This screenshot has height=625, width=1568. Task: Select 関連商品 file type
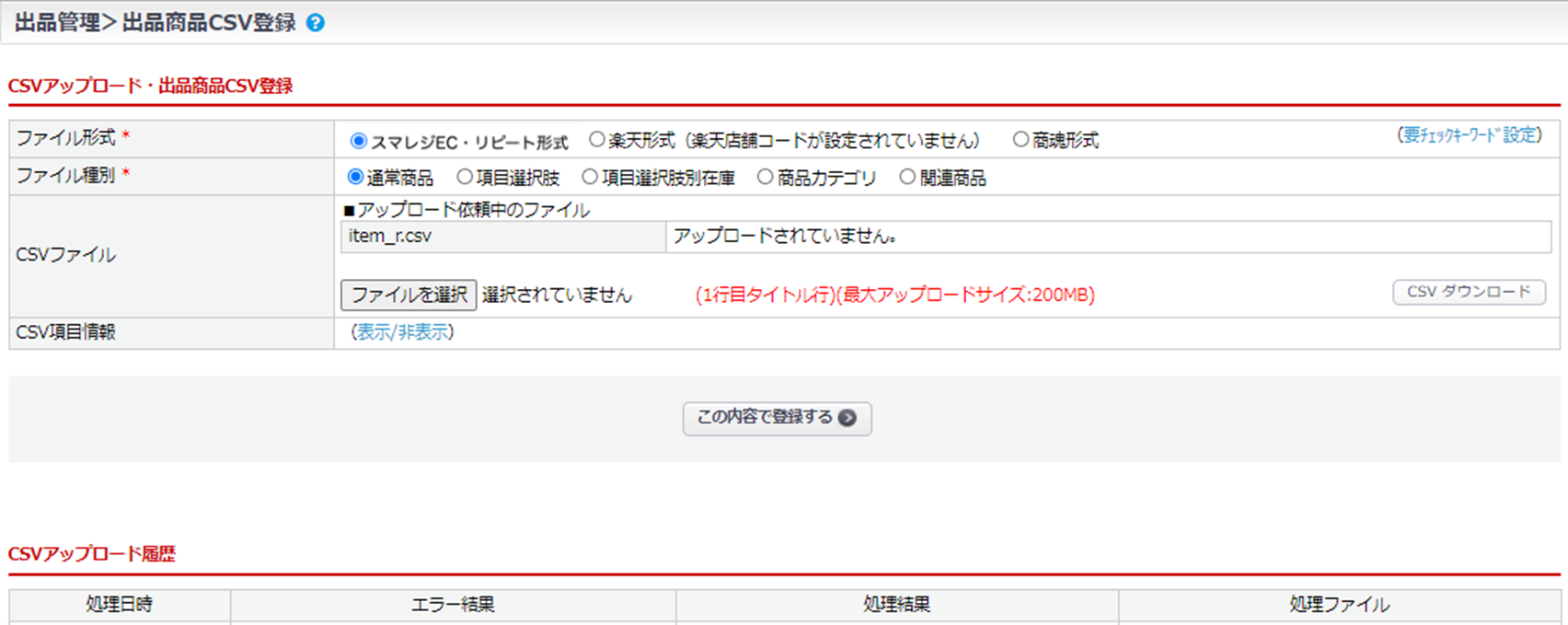point(907,177)
